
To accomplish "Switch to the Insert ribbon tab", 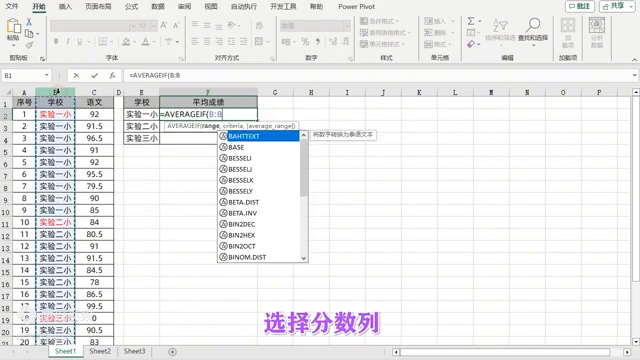I will [65, 7].
